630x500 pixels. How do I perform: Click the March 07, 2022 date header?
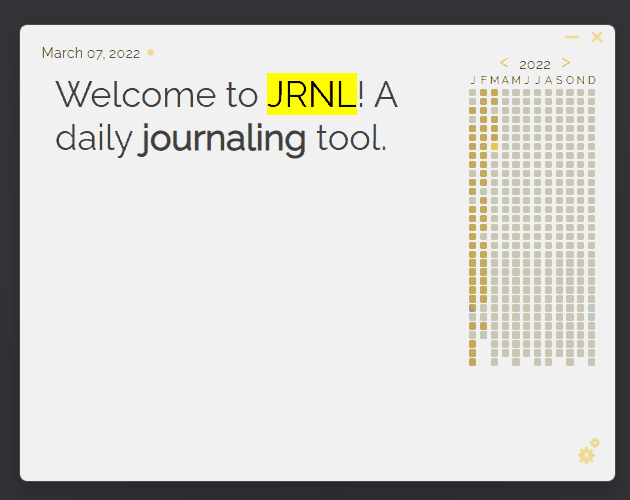(91, 53)
